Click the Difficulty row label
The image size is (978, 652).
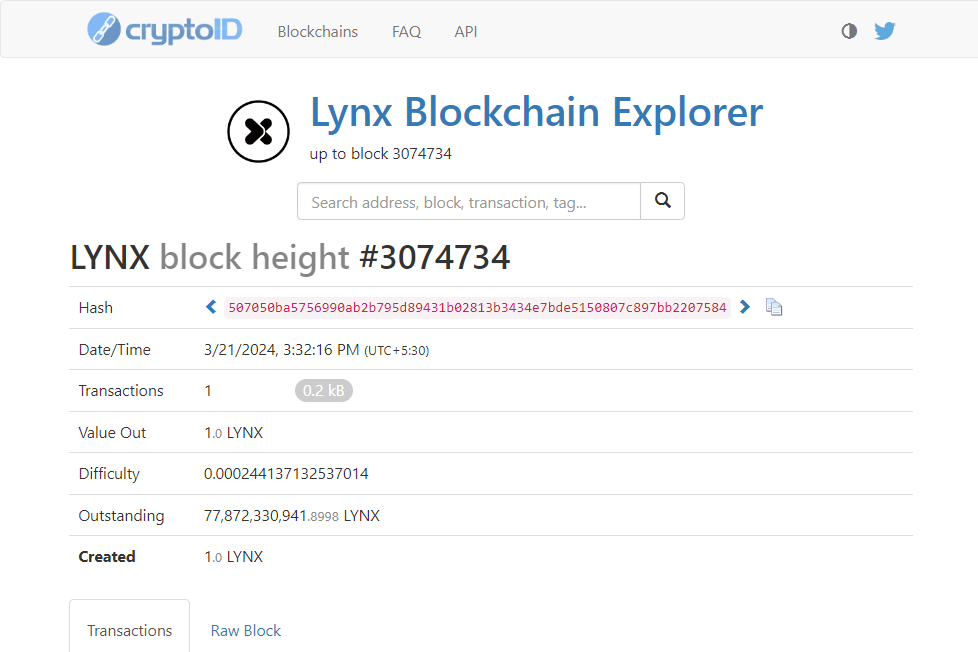coord(109,474)
